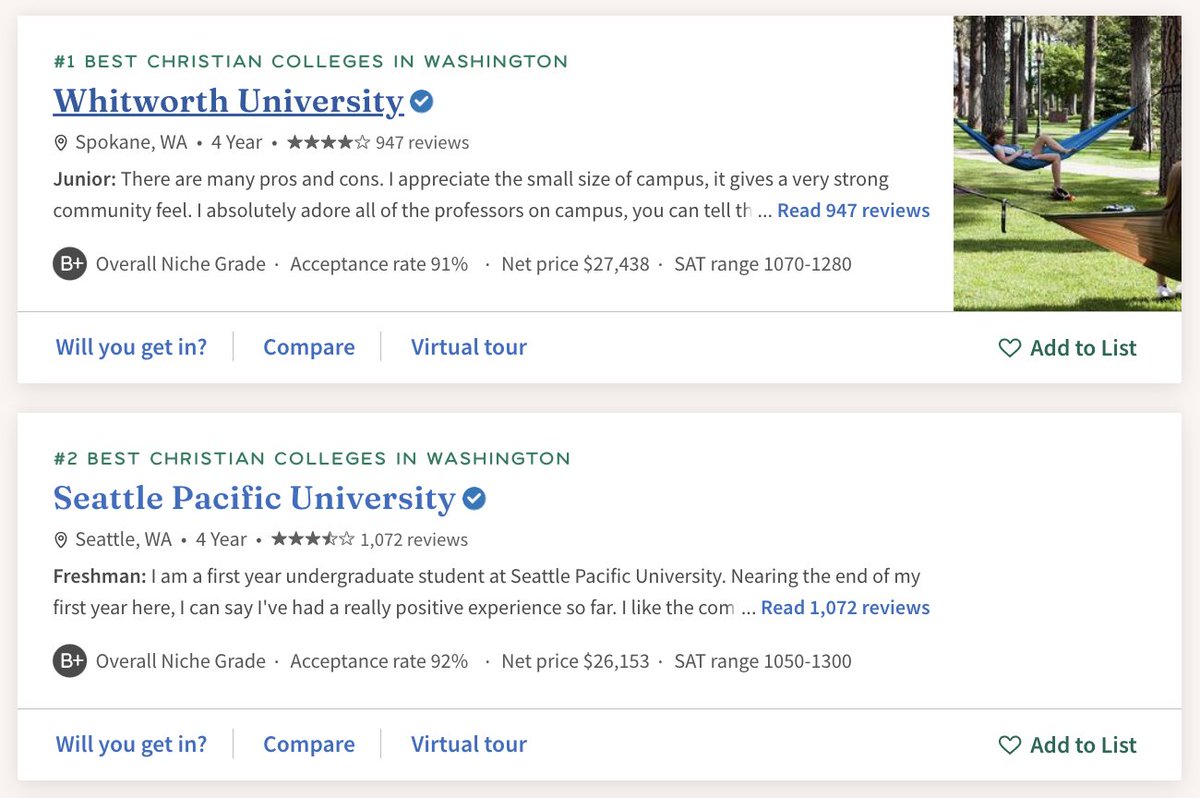Open Whitworth University profile link
The width and height of the screenshot is (1200, 798).
(x=228, y=101)
